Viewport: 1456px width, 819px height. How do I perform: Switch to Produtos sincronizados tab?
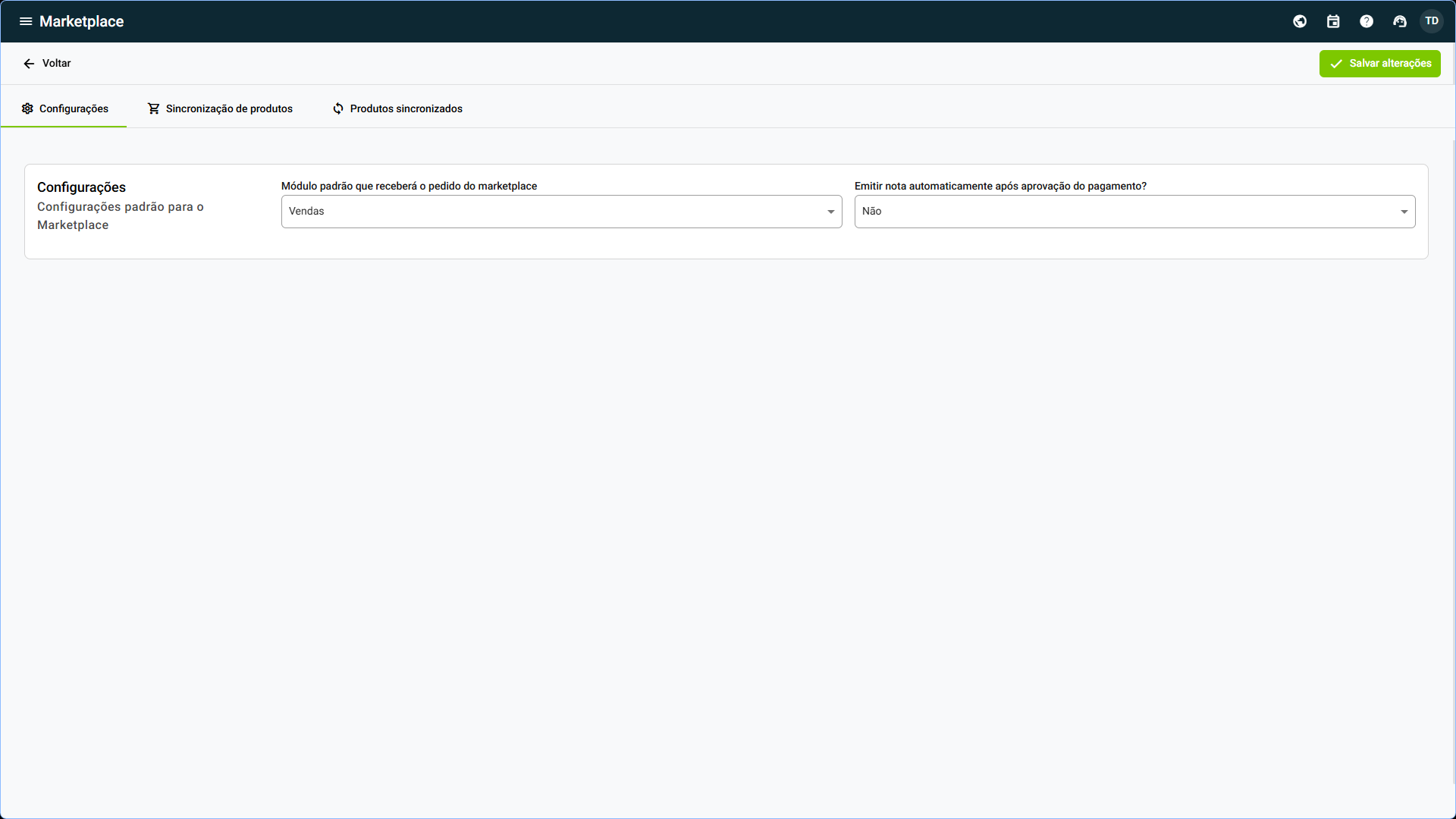coord(406,108)
